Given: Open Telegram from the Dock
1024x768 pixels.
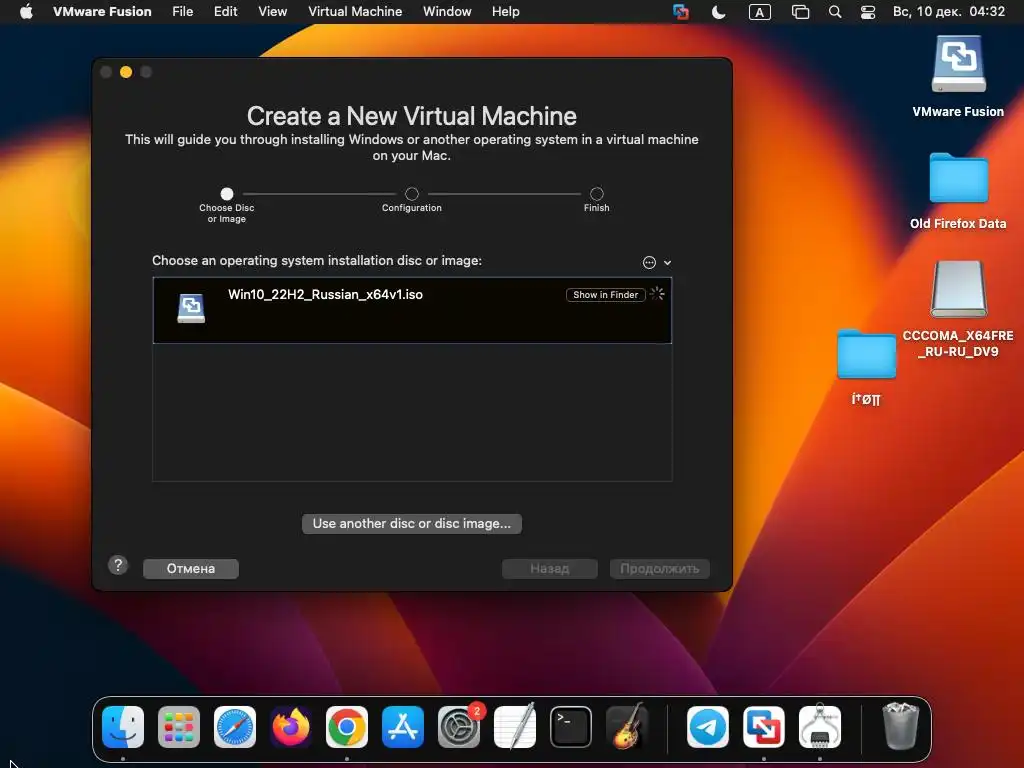Looking at the screenshot, I should (x=708, y=727).
